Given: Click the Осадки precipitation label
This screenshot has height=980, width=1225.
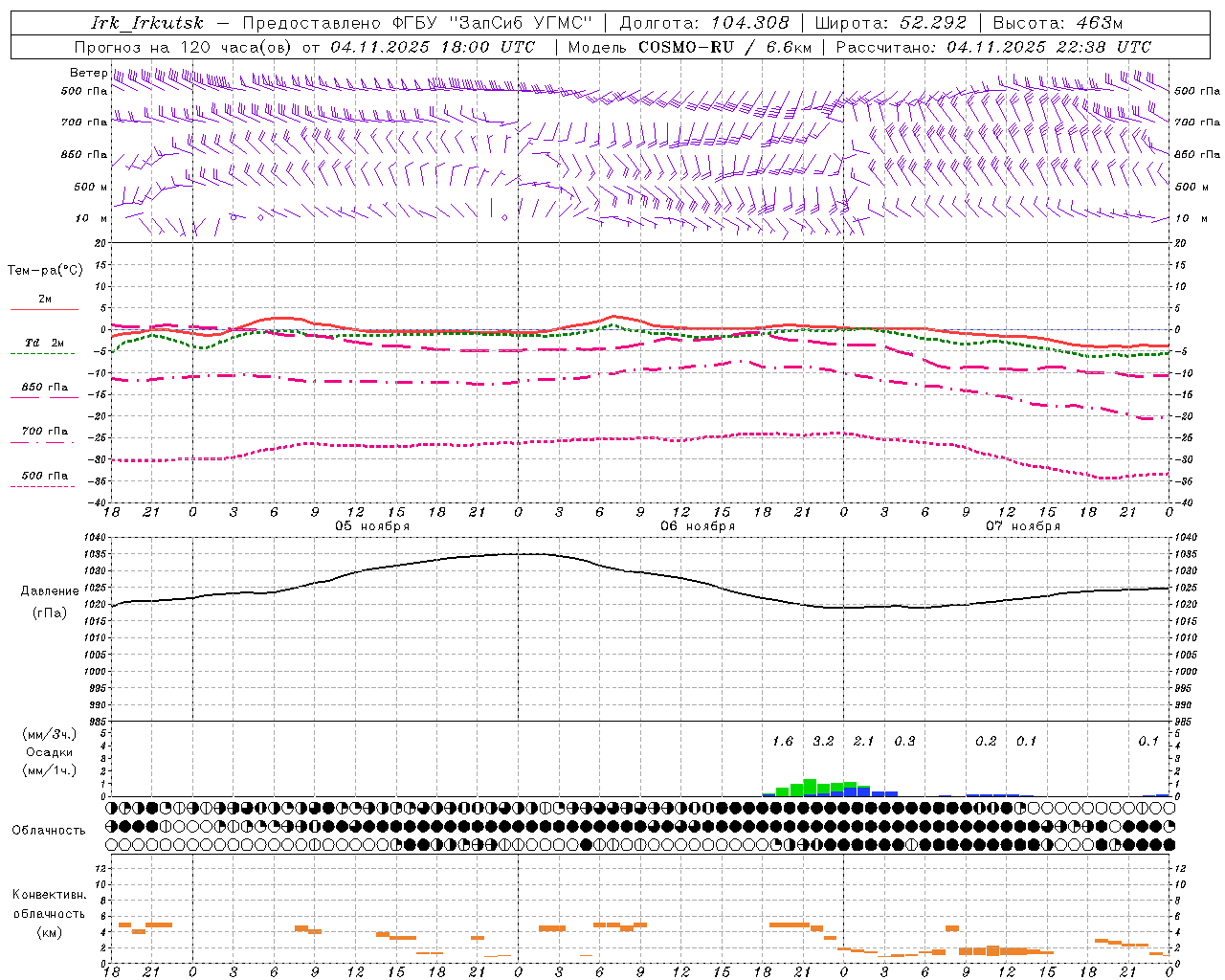Looking at the screenshot, I should (x=50, y=752).
